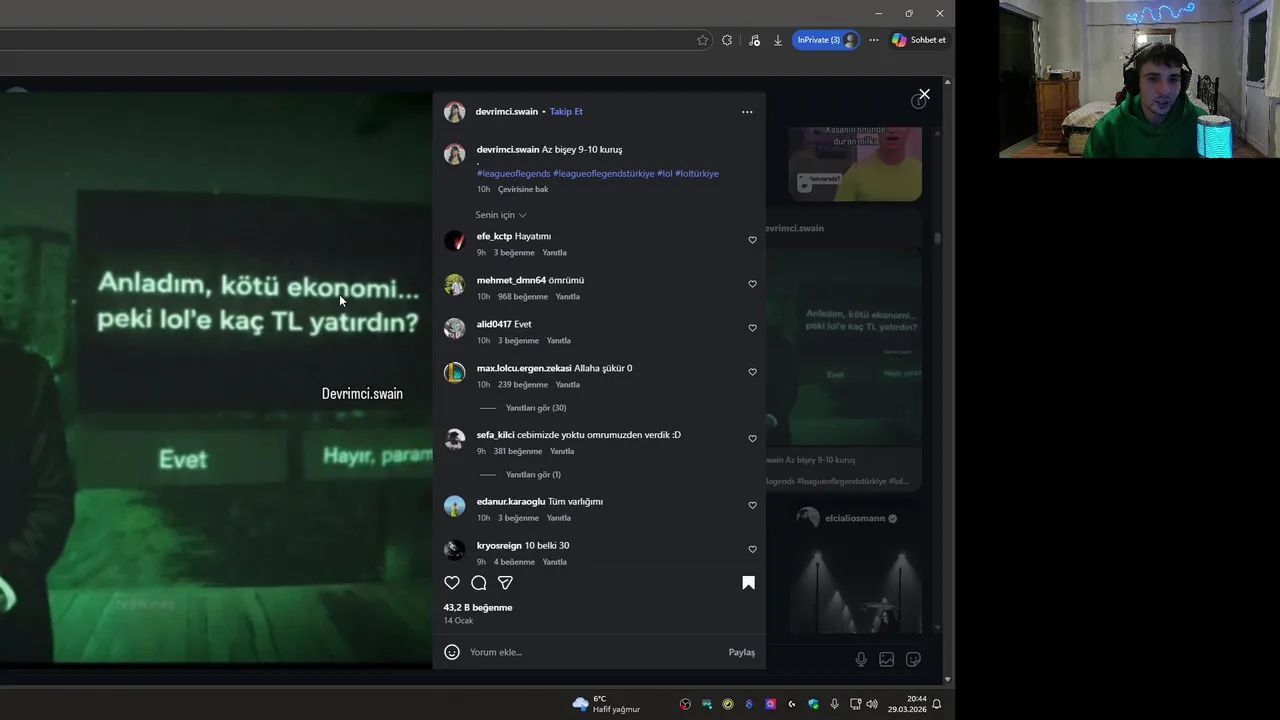Reply to mehmet_dmn64 via 'Yanıtla'
Image resolution: width=1280 pixels, height=720 pixels.
(567, 297)
